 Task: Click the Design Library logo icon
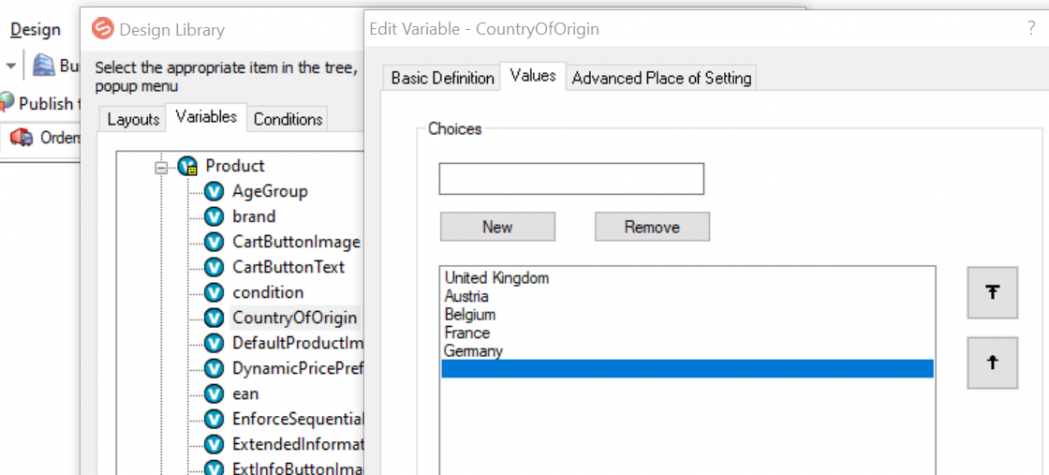pos(102,29)
